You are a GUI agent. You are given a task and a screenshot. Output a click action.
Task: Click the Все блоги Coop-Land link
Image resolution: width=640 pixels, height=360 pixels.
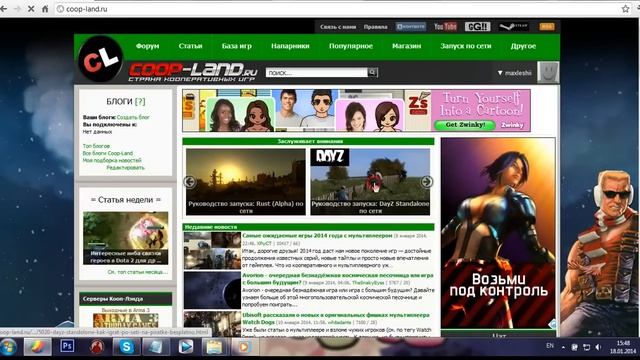coord(108,153)
